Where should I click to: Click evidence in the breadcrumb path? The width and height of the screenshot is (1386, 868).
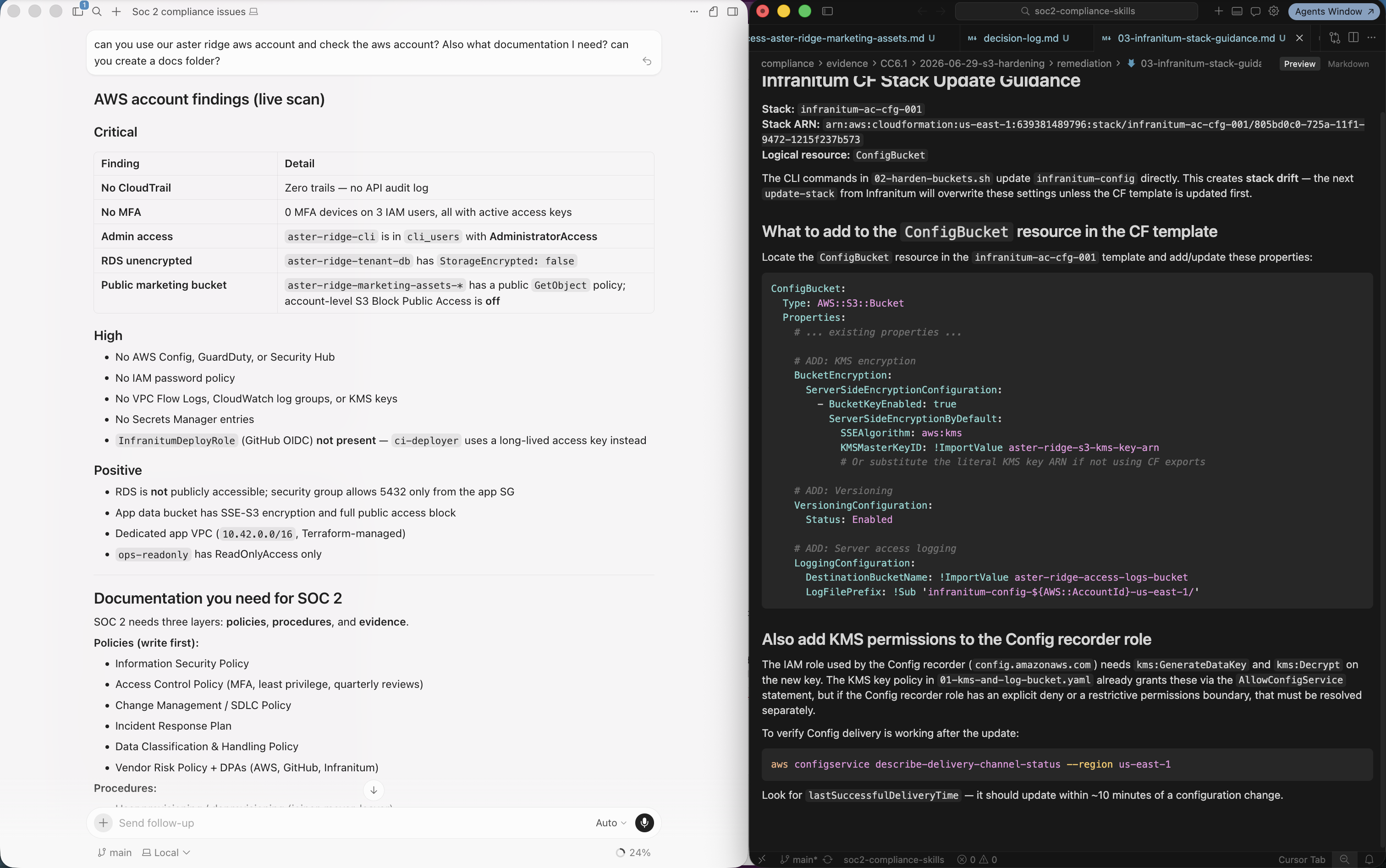click(847, 63)
